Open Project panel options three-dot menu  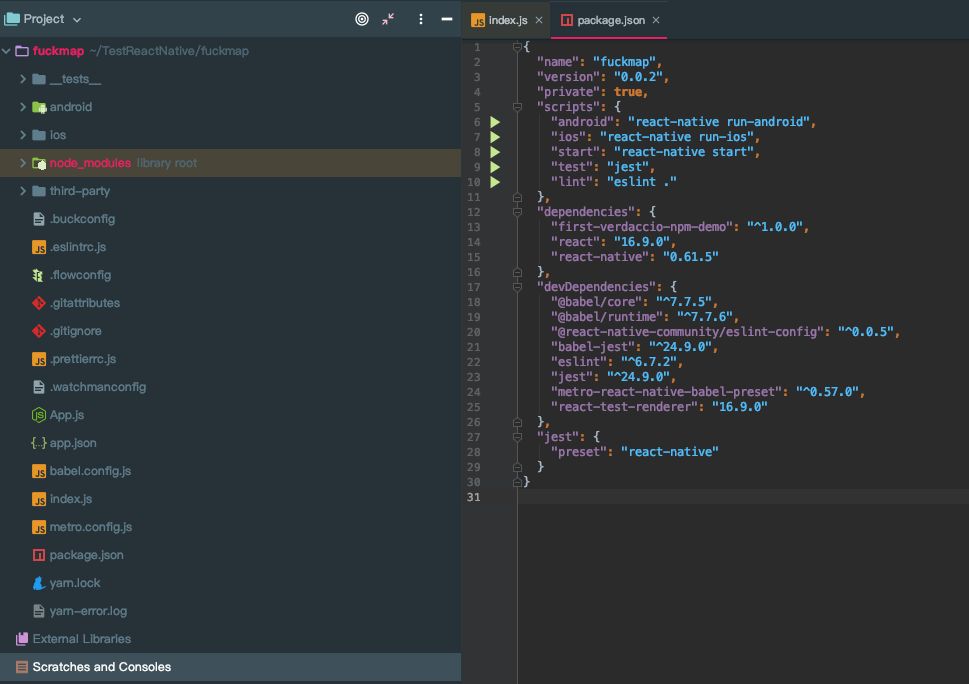420,19
